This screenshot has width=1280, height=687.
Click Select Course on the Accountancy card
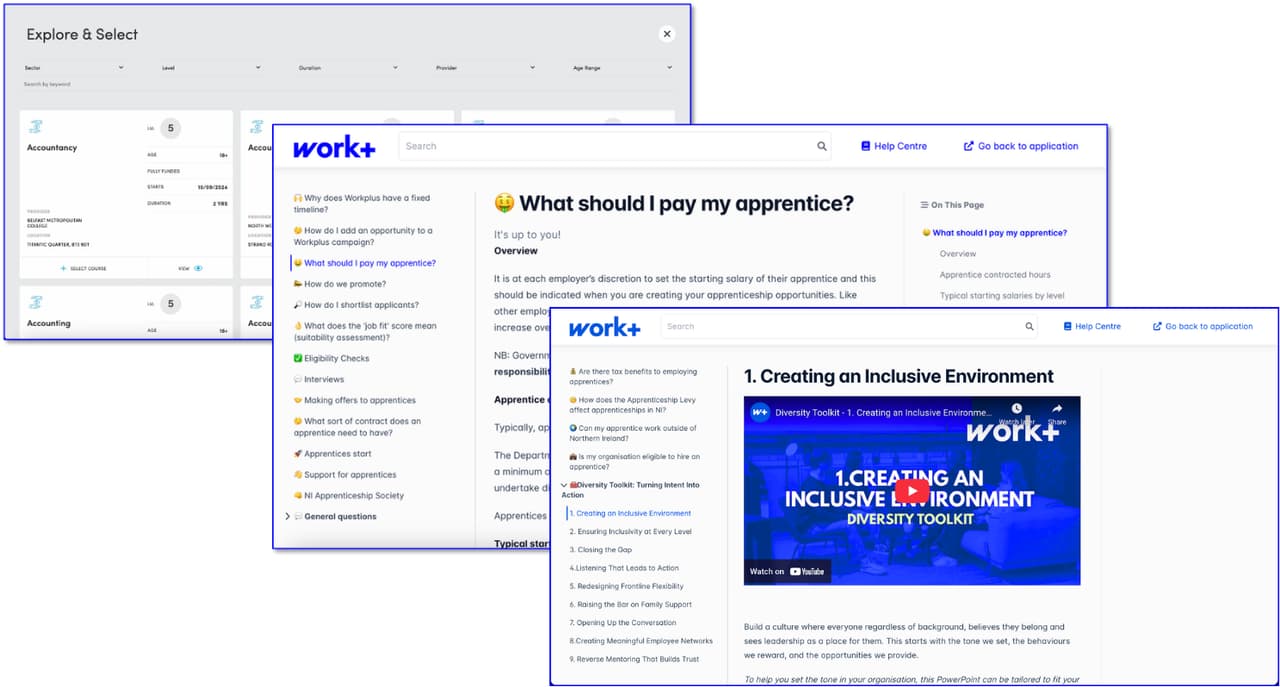pyautogui.click(x=83, y=268)
